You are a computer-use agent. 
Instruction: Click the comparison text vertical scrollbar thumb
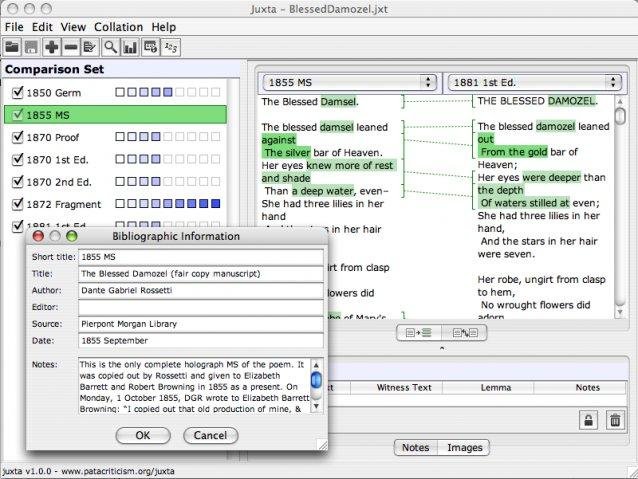(620, 116)
